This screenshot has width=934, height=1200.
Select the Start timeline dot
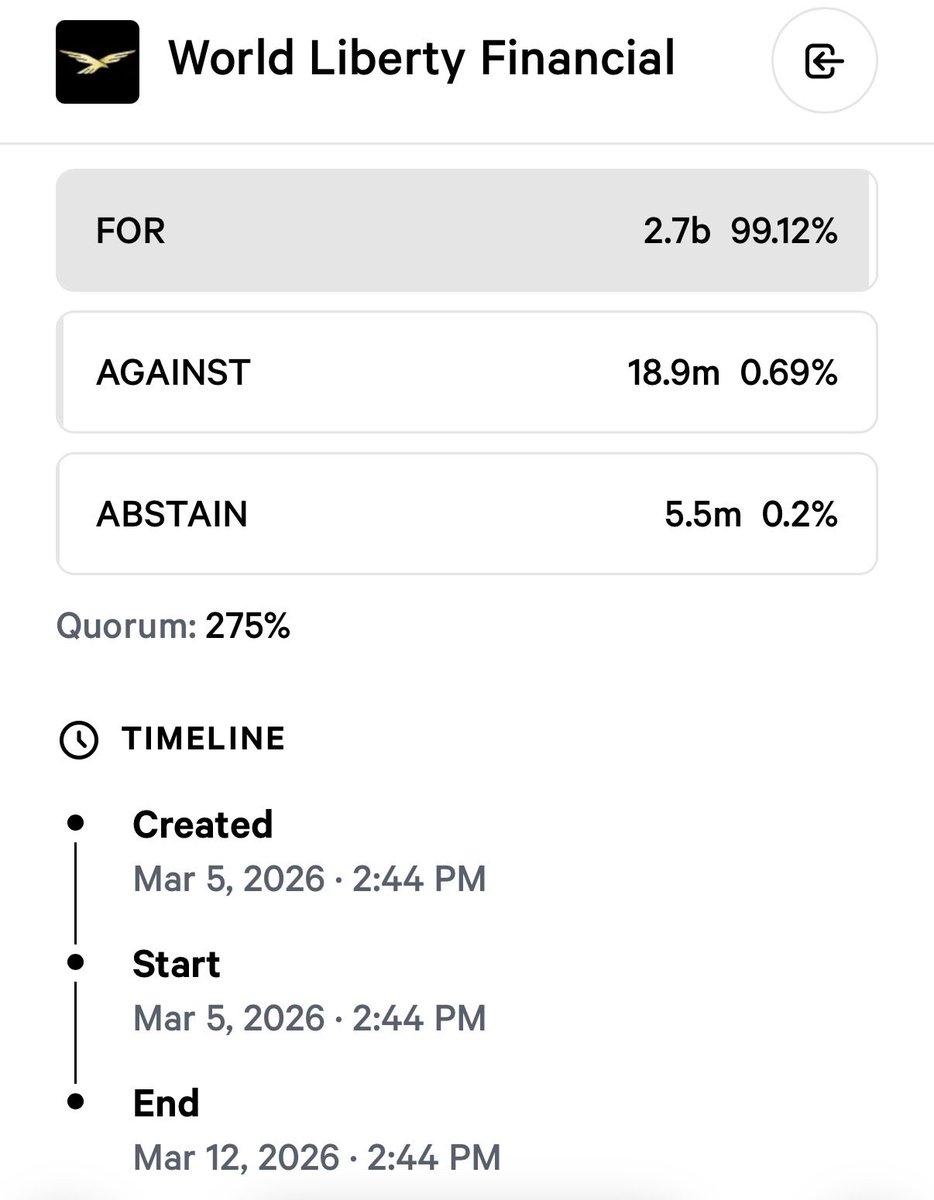[76, 962]
